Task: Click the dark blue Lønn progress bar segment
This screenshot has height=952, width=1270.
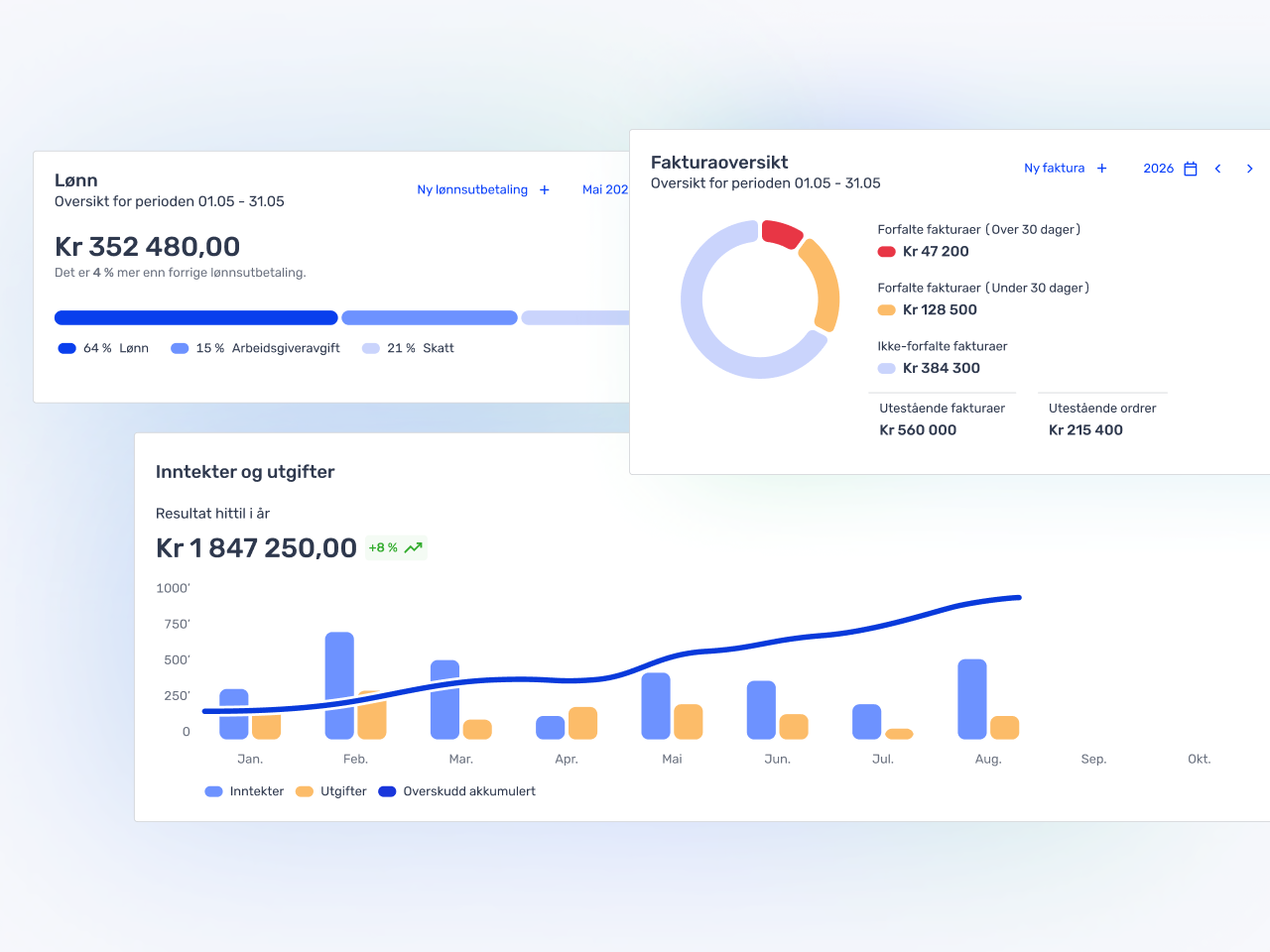Action: 195,318
